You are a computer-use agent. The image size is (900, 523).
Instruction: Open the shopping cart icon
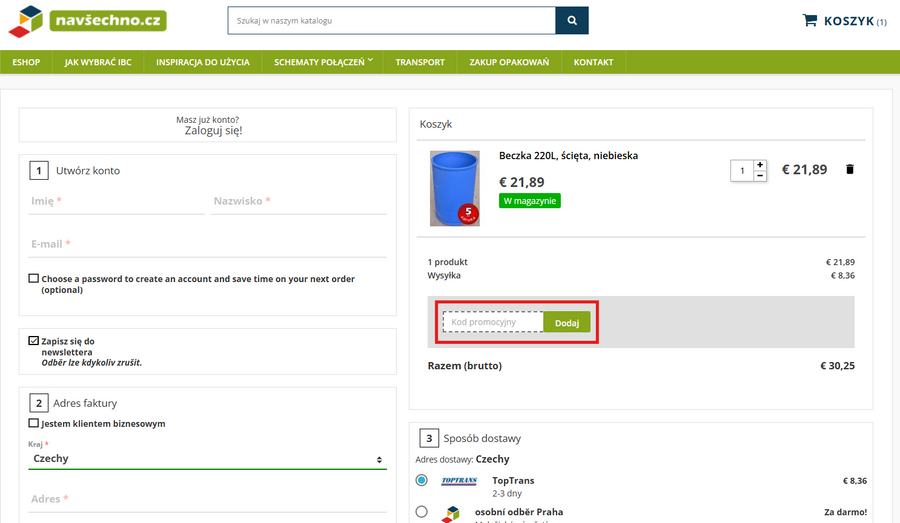tap(810, 21)
